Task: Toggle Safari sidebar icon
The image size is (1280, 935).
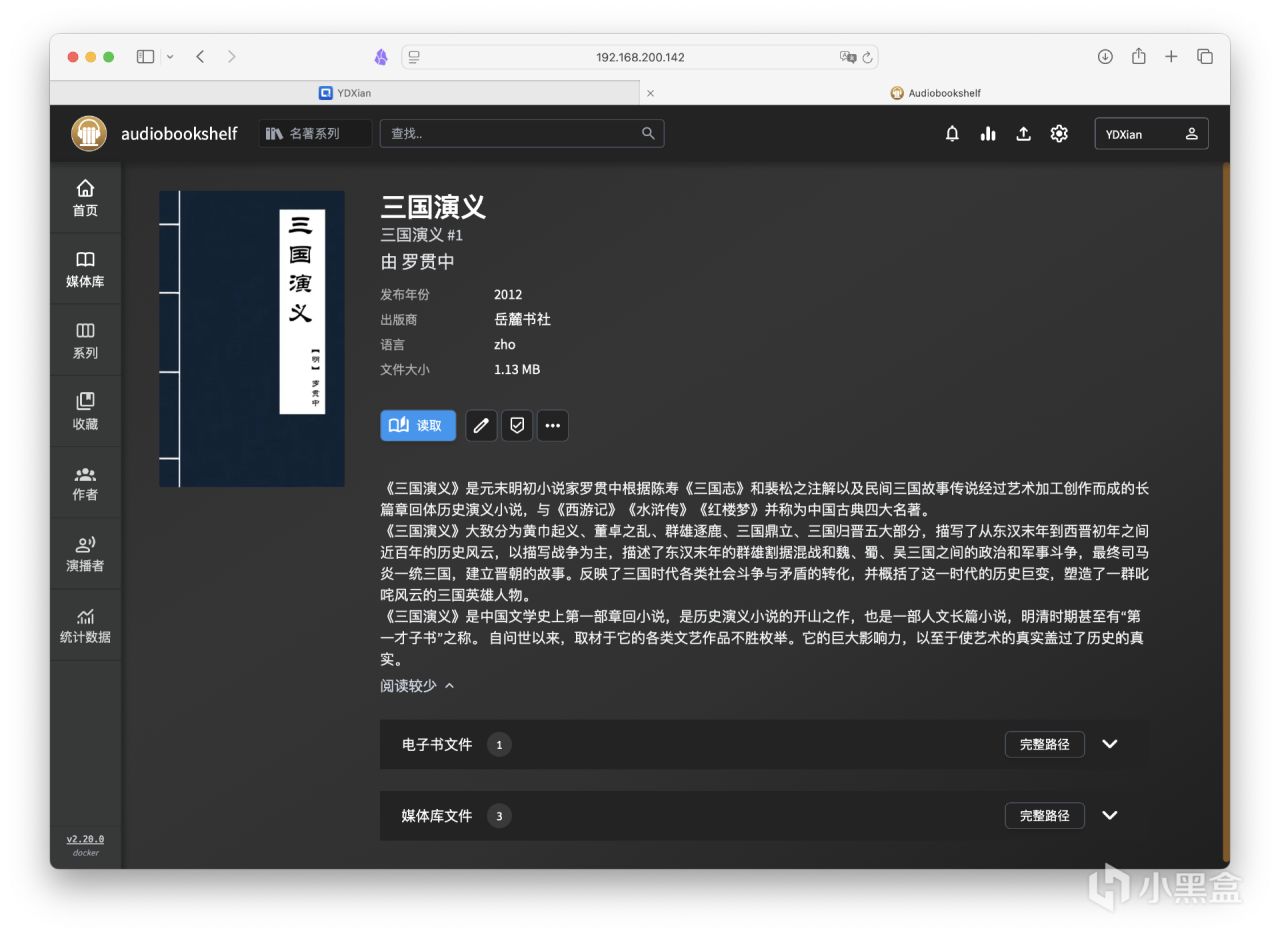Action: point(145,57)
